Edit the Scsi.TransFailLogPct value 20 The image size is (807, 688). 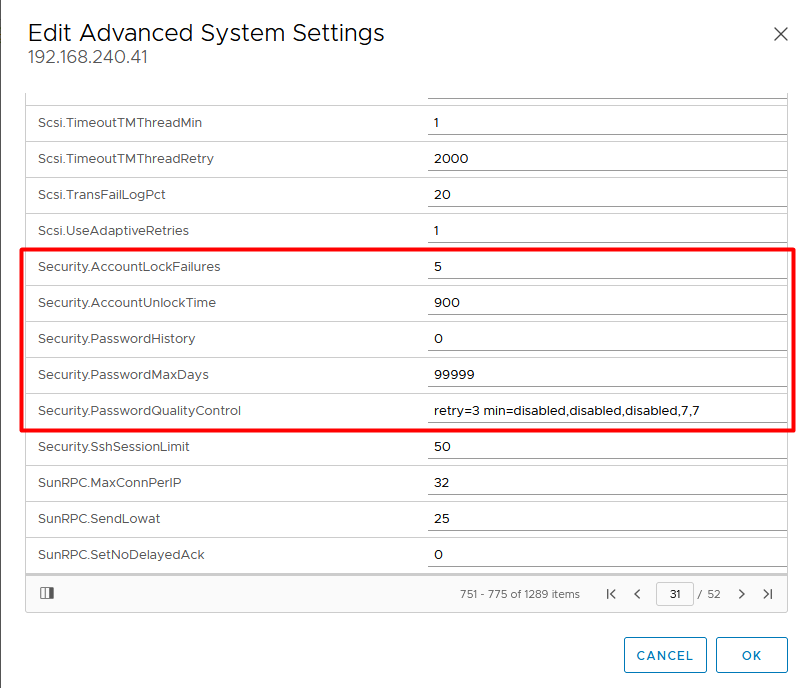tap(607, 195)
